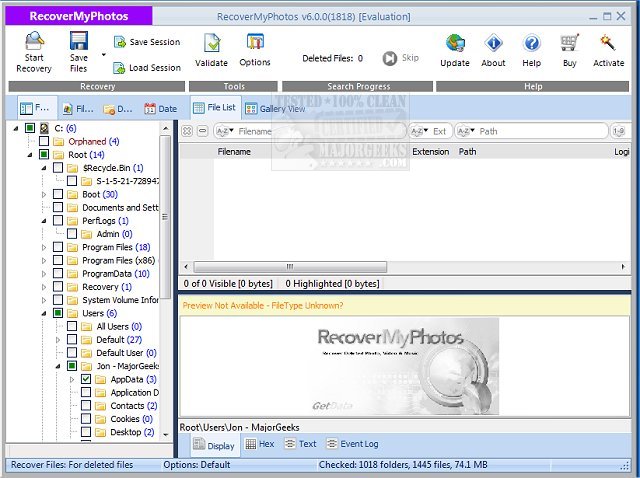Click the Save Files floppy icon
Screen dimensions: 640x478
tap(78, 41)
